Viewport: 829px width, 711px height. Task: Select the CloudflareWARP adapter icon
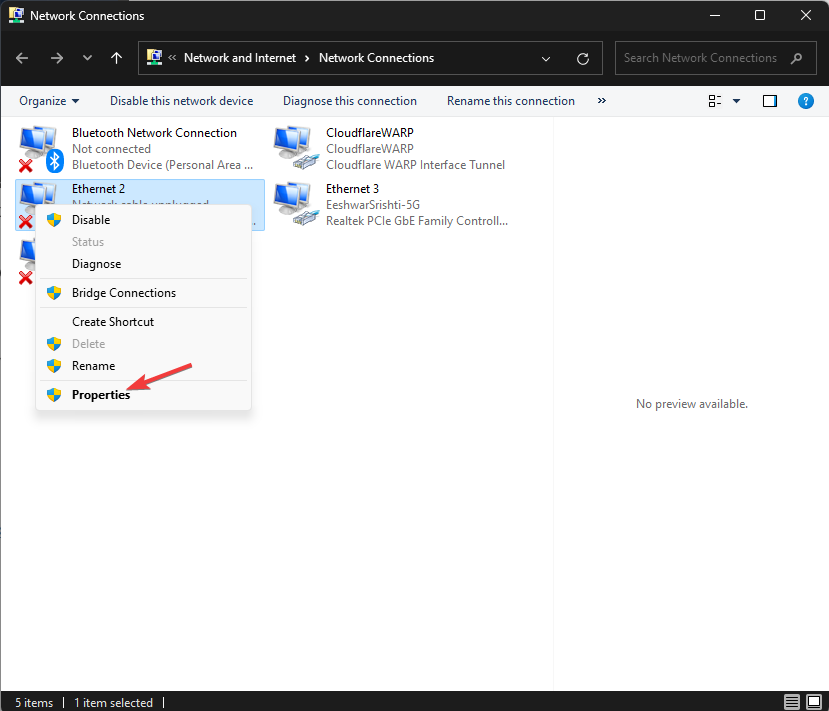(x=297, y=148)
